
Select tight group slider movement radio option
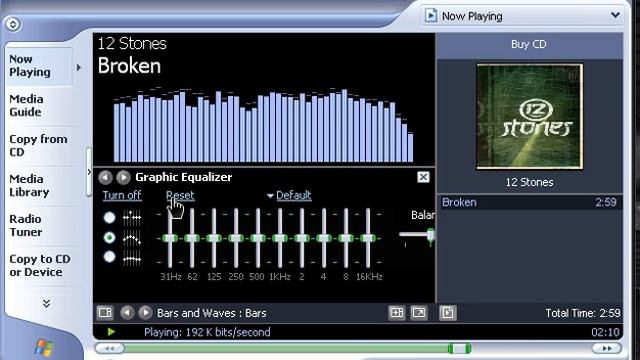point(109,257)
